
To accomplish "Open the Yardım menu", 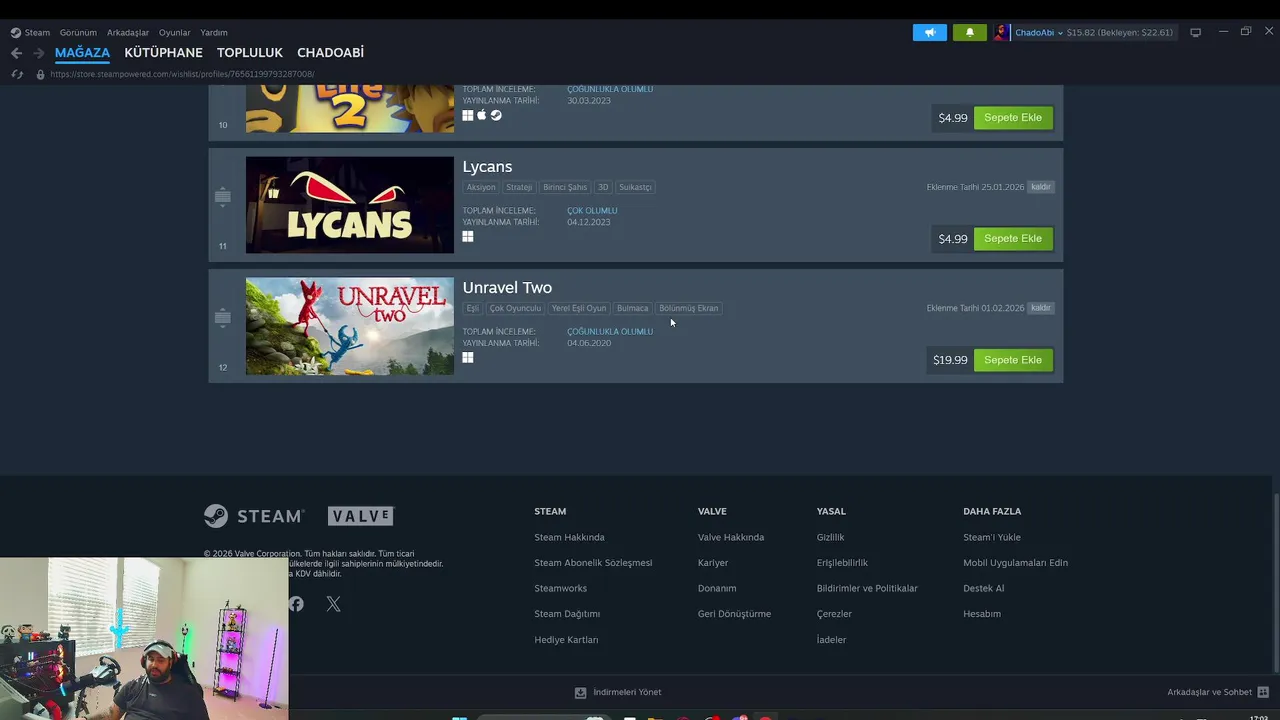I will [x=213, y=32].
